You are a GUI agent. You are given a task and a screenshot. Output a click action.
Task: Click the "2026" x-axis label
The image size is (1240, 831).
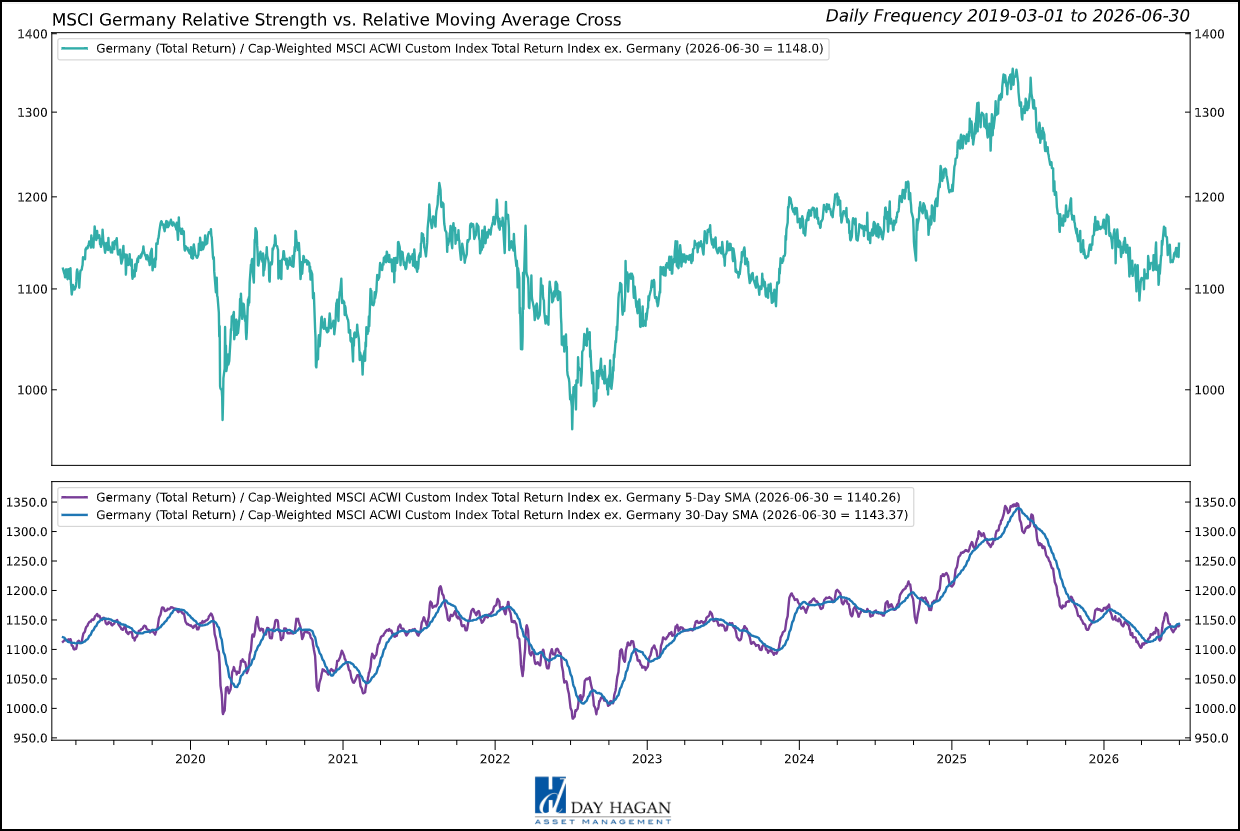(1103, 757)
